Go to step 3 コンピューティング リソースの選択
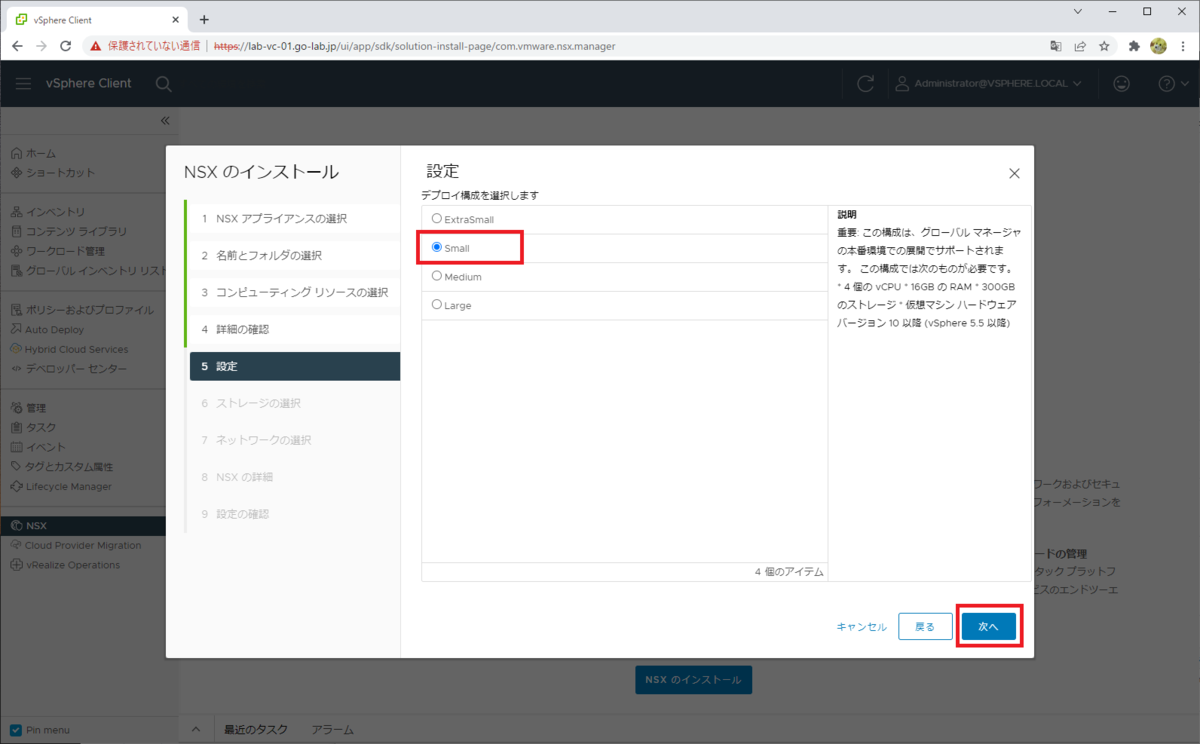This screenshot has height=744, width=1200. [x=292, y=293]
